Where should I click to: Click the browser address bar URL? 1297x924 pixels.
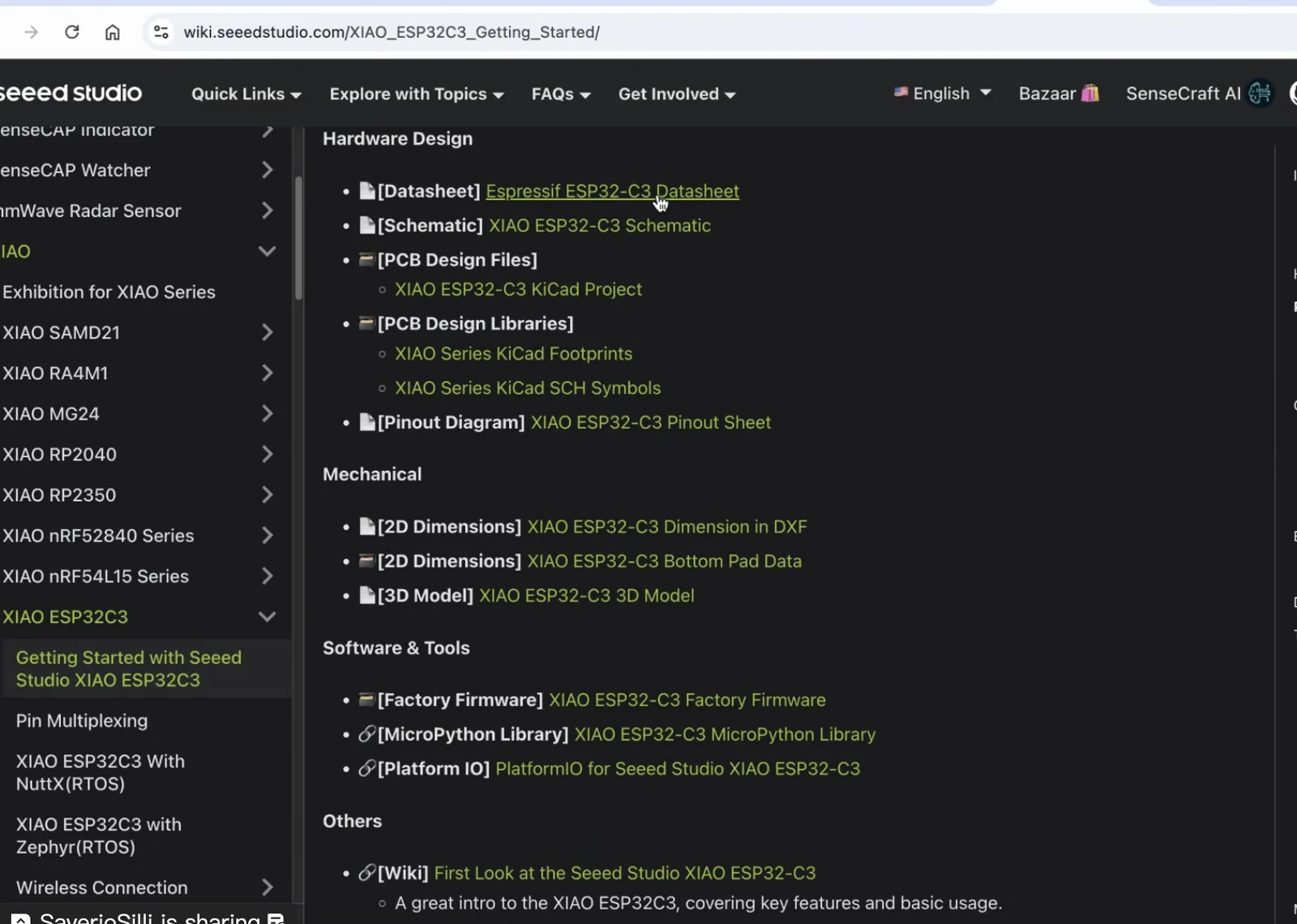tap(392, 32)
